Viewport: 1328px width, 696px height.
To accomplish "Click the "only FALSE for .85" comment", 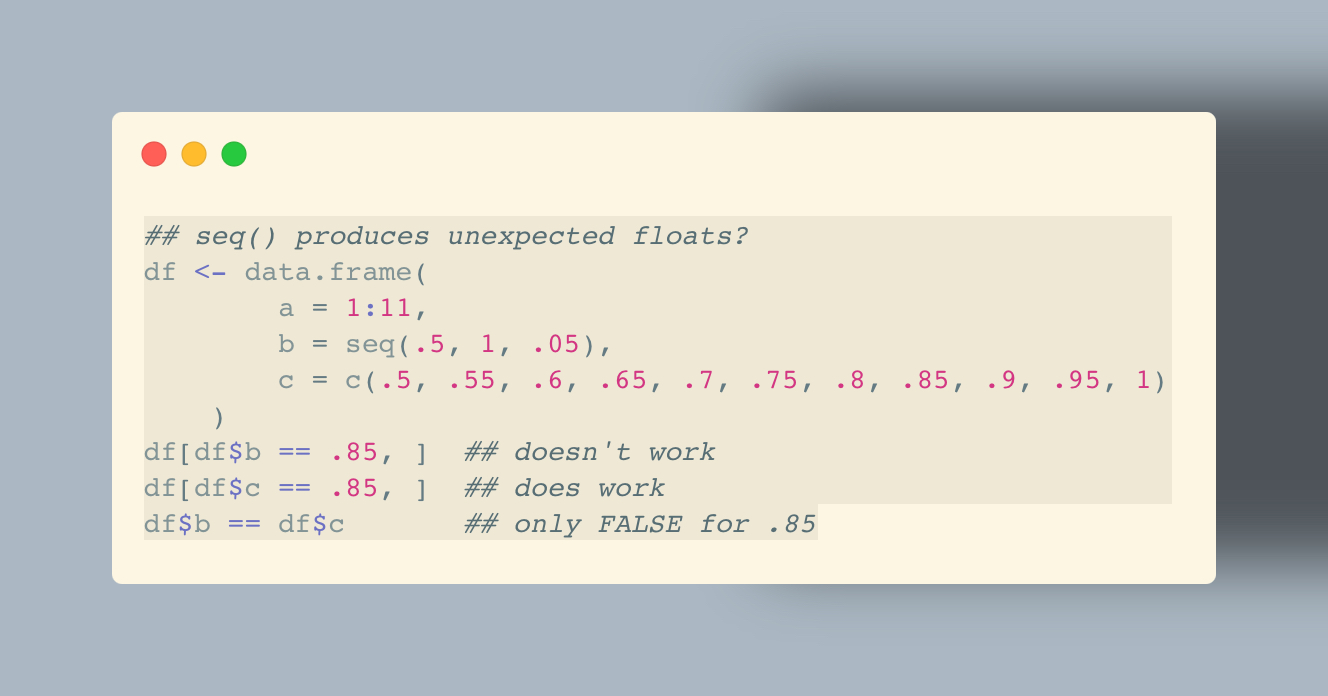I will pos(640,525).
